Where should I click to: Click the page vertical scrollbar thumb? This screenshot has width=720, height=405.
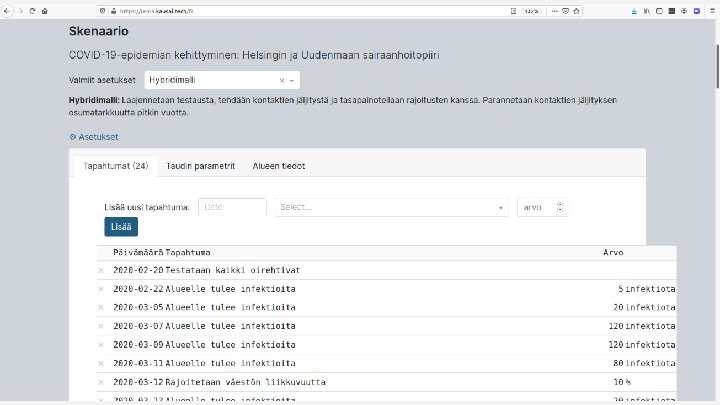pyautogui.click(x=717, y=67)
